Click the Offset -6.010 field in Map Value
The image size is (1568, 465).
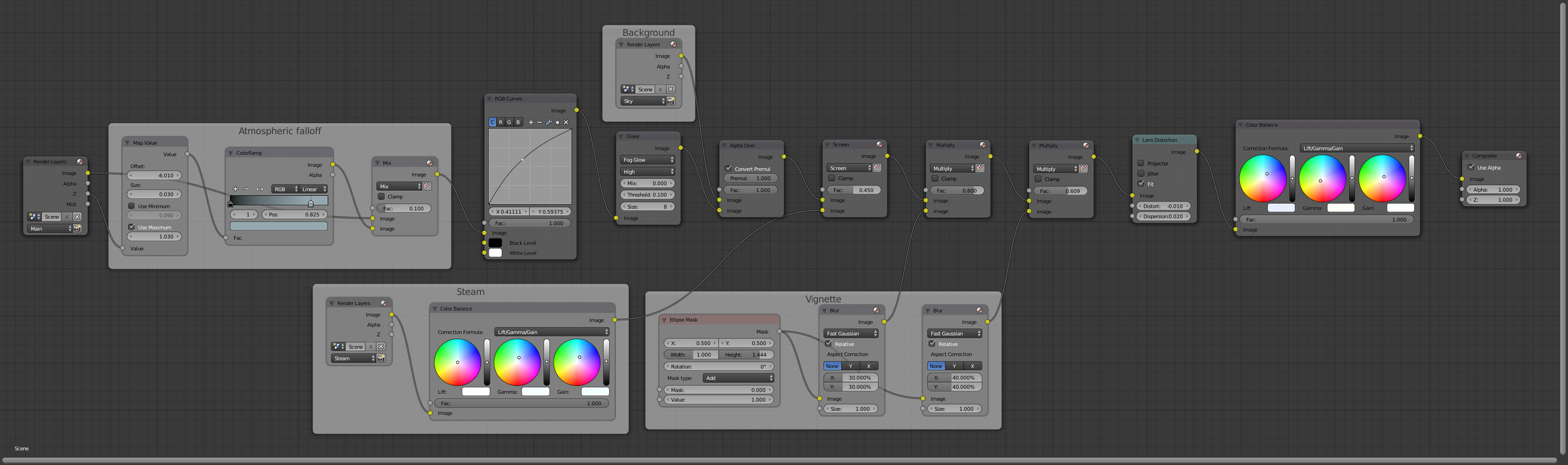click(155, 176)
